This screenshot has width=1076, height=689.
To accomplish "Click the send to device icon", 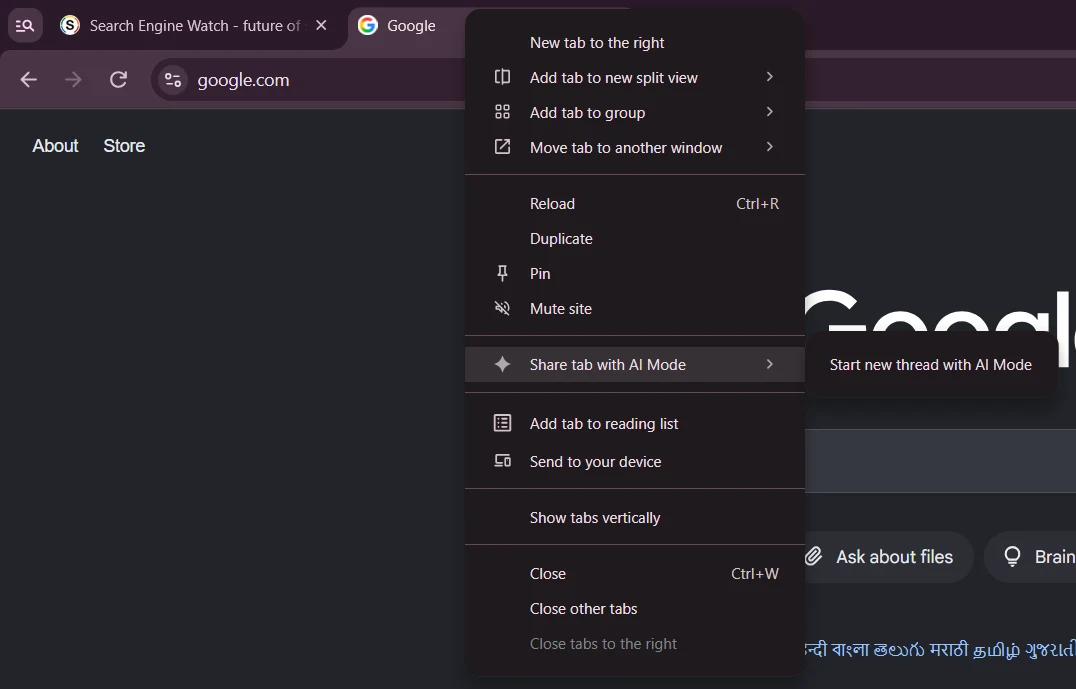I will coord(502,461).
